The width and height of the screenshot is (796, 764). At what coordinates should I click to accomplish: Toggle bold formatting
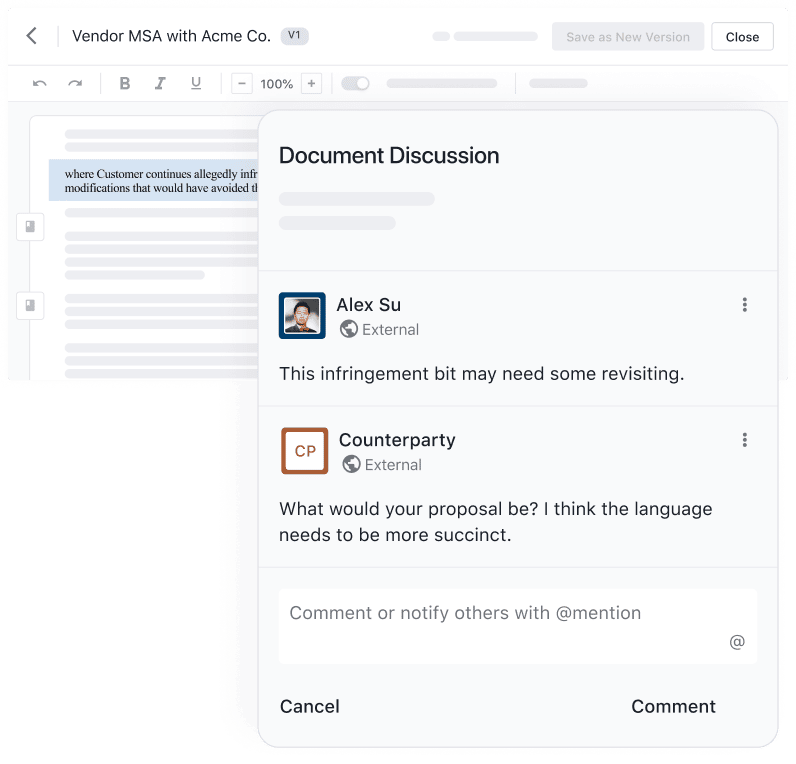(x=125, y=84)
